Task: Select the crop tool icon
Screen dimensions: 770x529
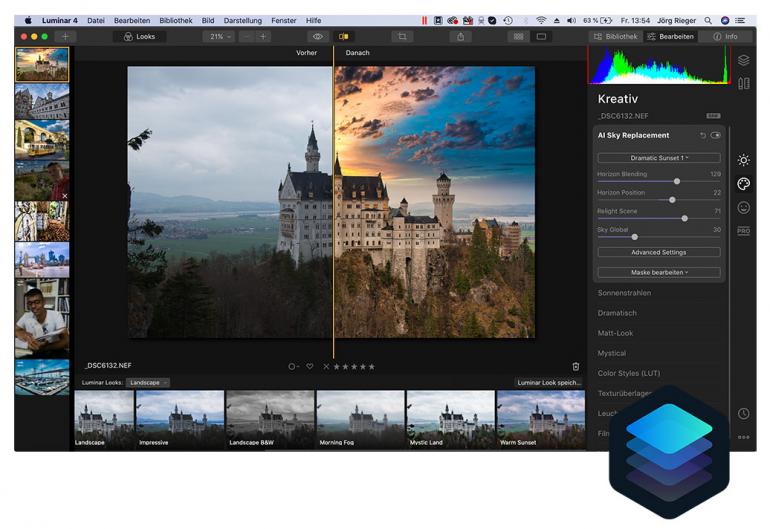Action: point(402,36)
